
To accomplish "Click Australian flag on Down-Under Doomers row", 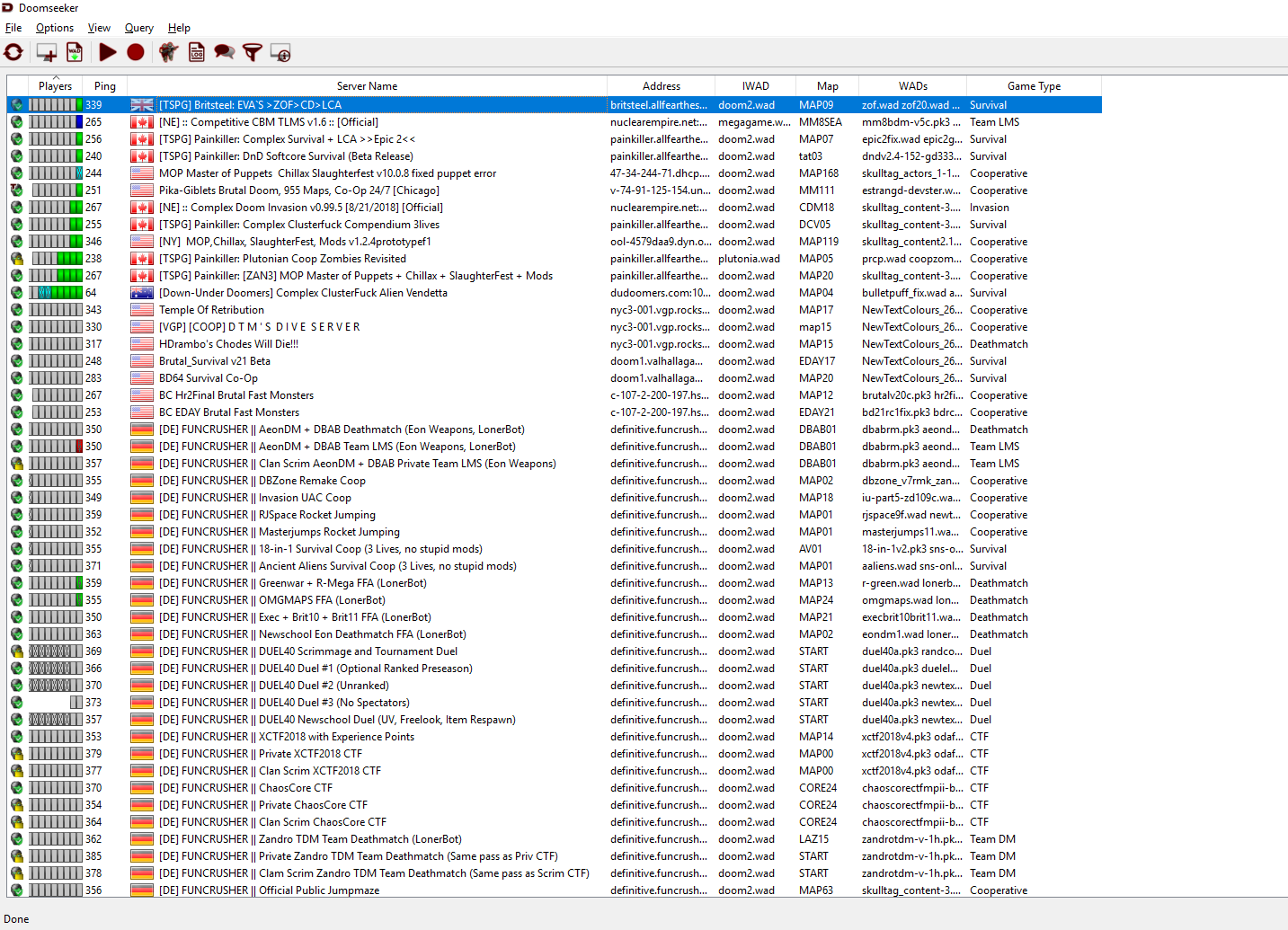I will click(142, 293).
